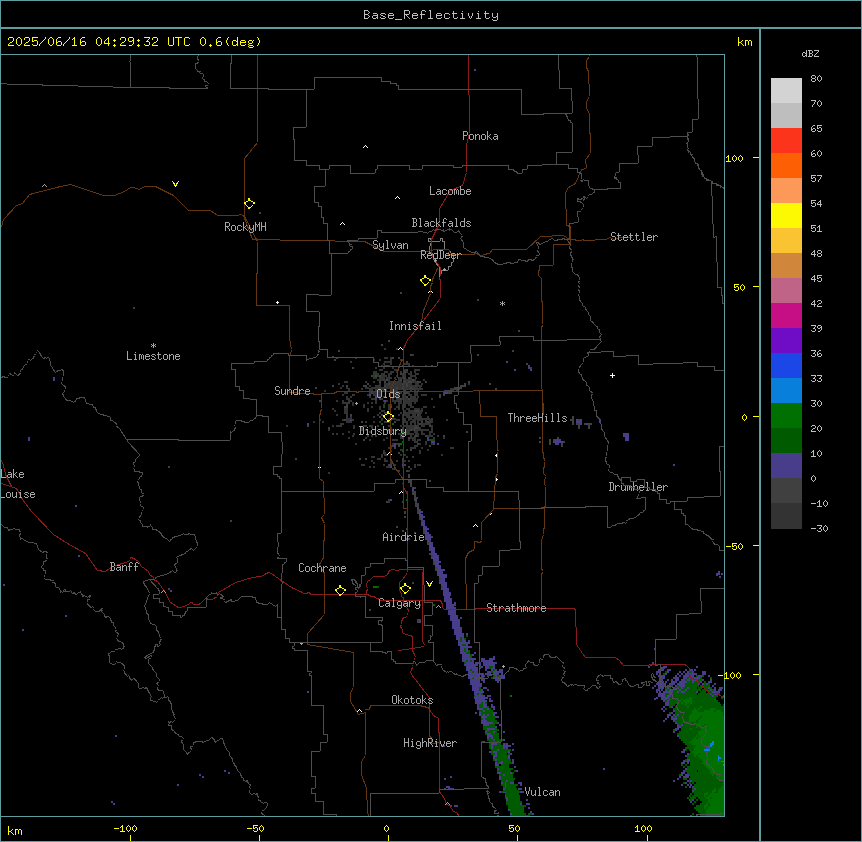Click the red 65 dBZ legend color
The height and width of the screenshot is (842, 862).
(x=786, y=140)
